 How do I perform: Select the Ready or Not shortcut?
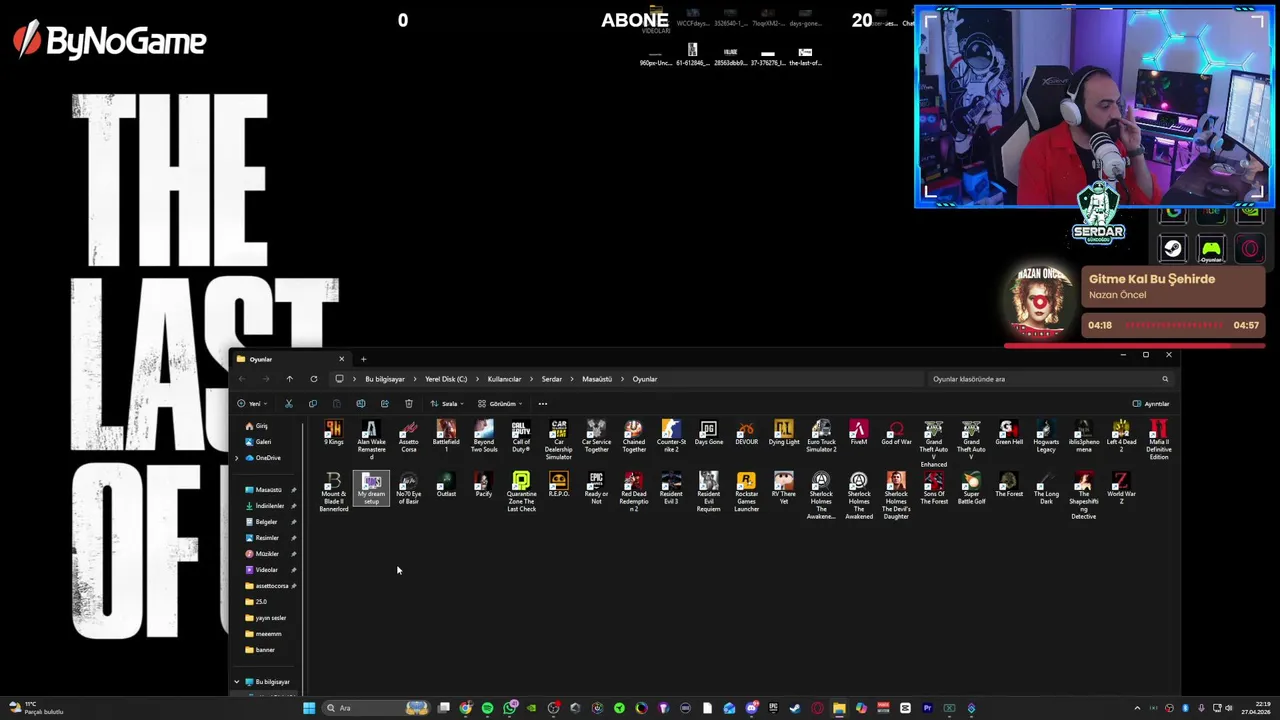point(596,488)
